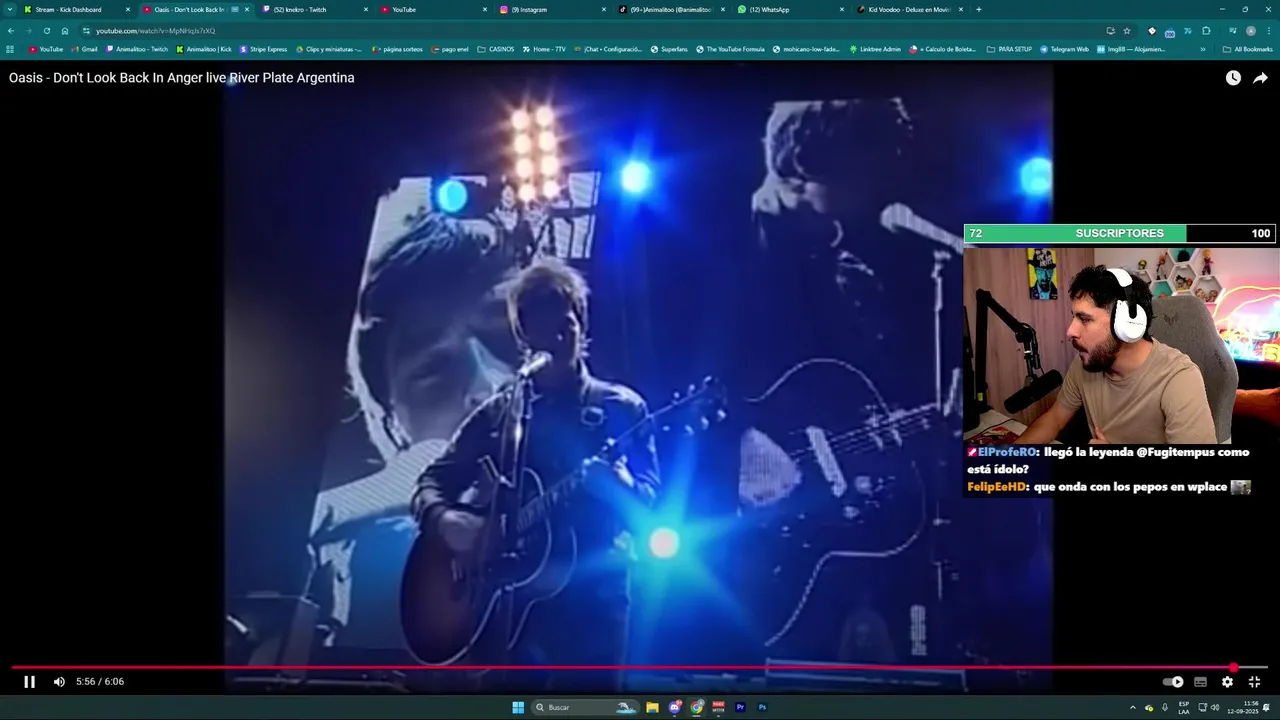
Task: Open Home - 7TV bookmark
Action: click(543, 49)
